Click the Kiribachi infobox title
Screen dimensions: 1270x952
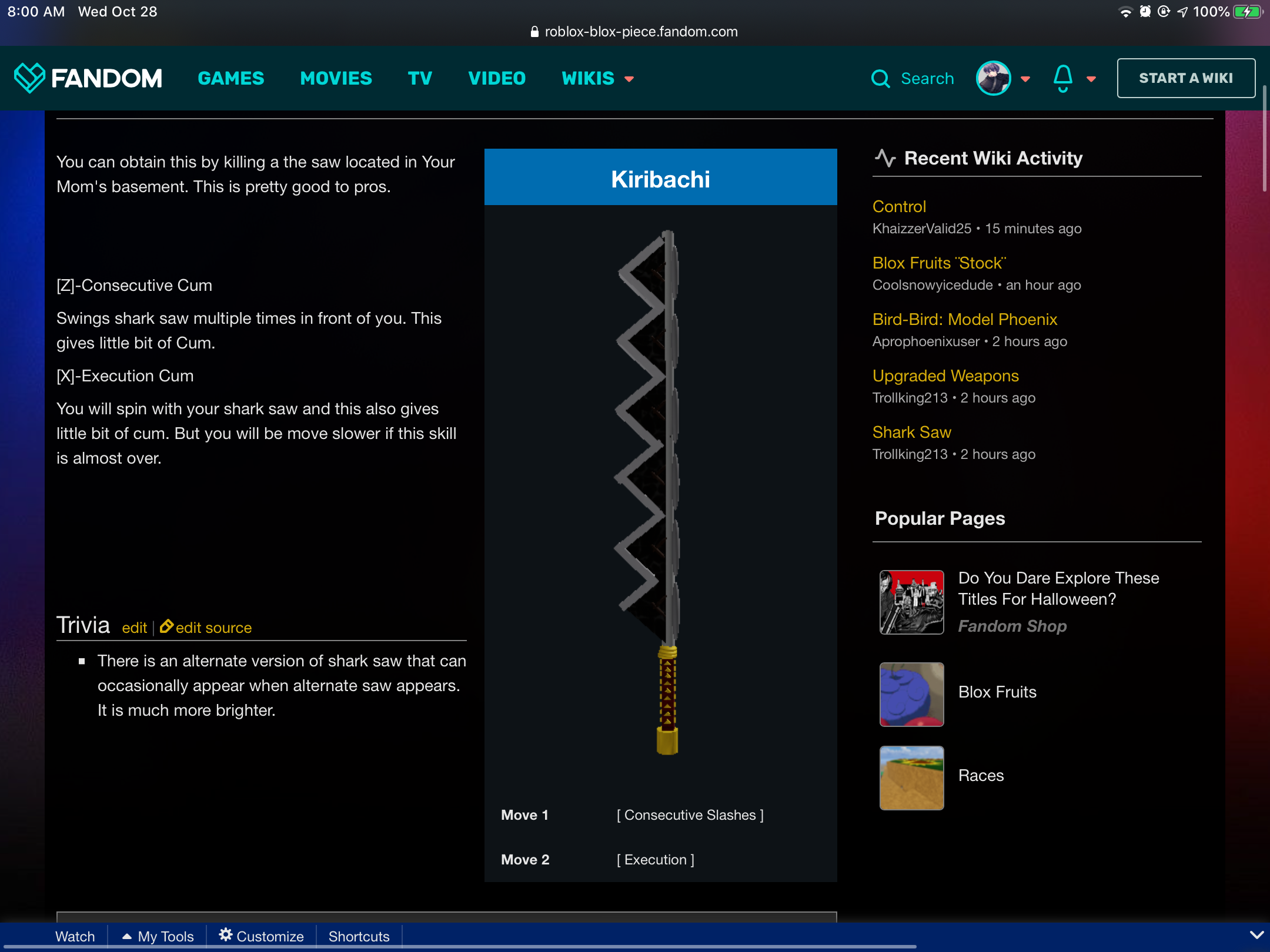(660, 179)
